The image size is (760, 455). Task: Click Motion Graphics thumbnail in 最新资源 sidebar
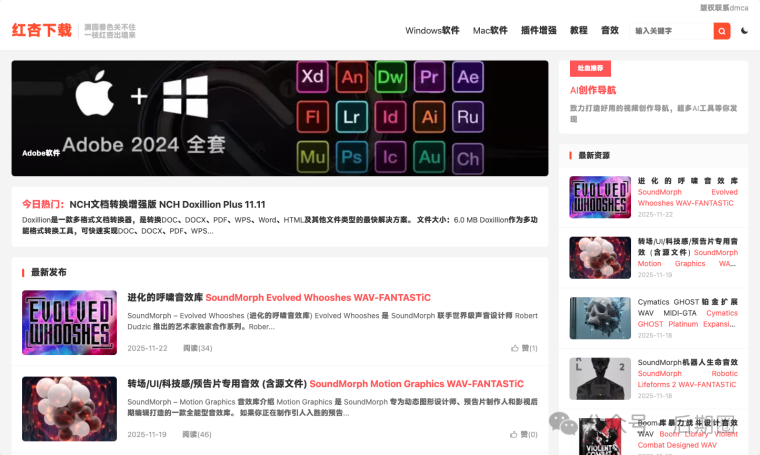pos(600,258)
